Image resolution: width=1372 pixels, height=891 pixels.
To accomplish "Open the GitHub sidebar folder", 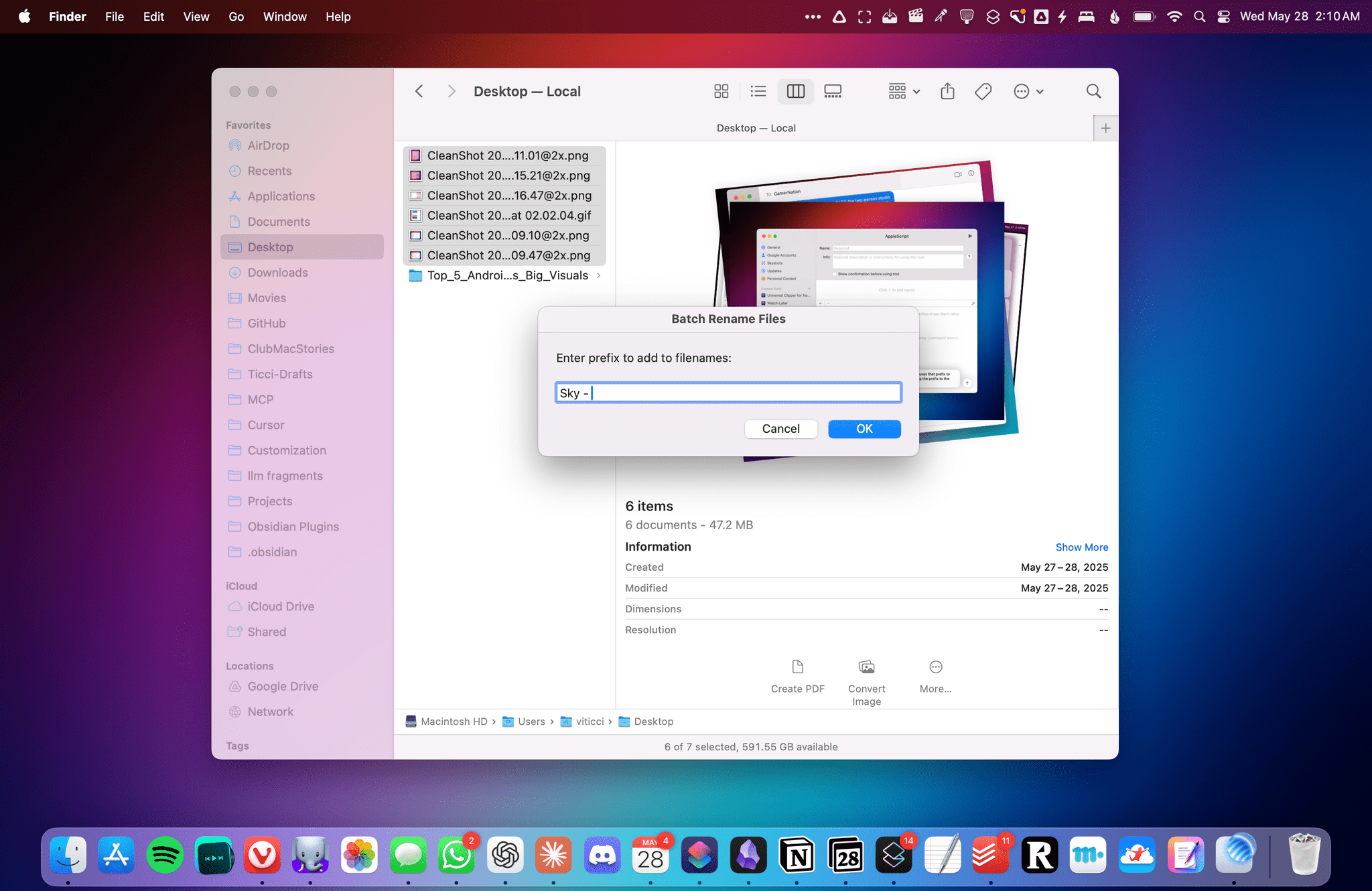I will pos(301,324).
